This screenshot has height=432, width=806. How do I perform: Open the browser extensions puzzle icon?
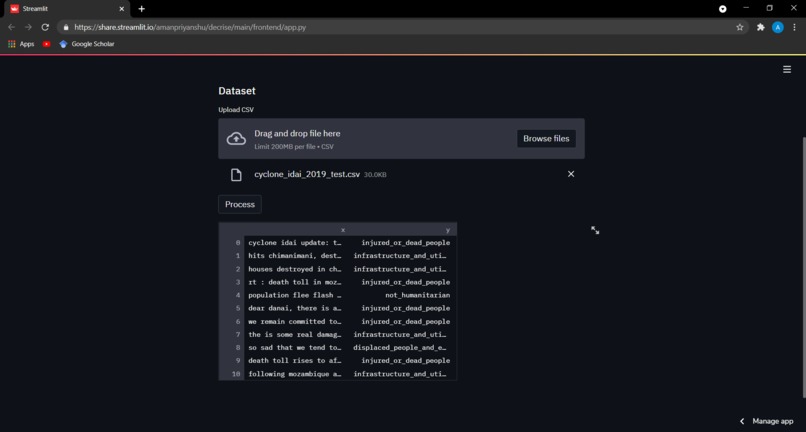coord(761,27)
